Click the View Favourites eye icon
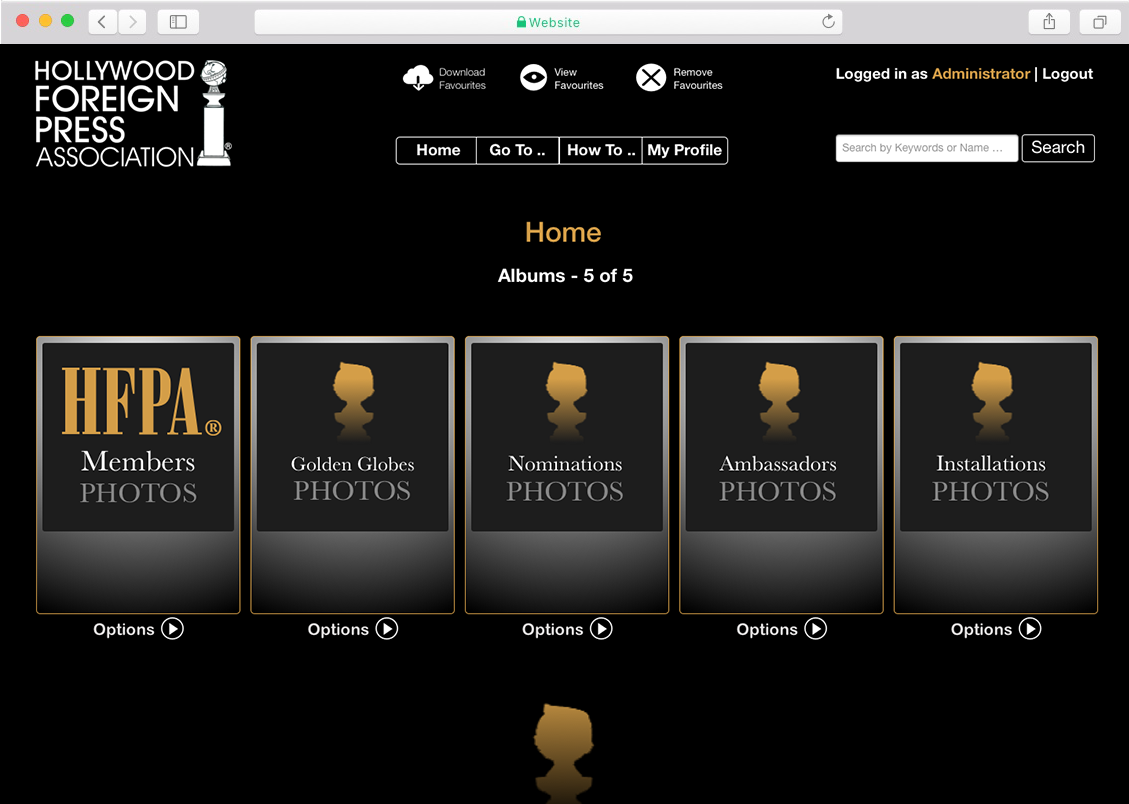This screenshot has width=1129, height=804. tap(534, 78)
